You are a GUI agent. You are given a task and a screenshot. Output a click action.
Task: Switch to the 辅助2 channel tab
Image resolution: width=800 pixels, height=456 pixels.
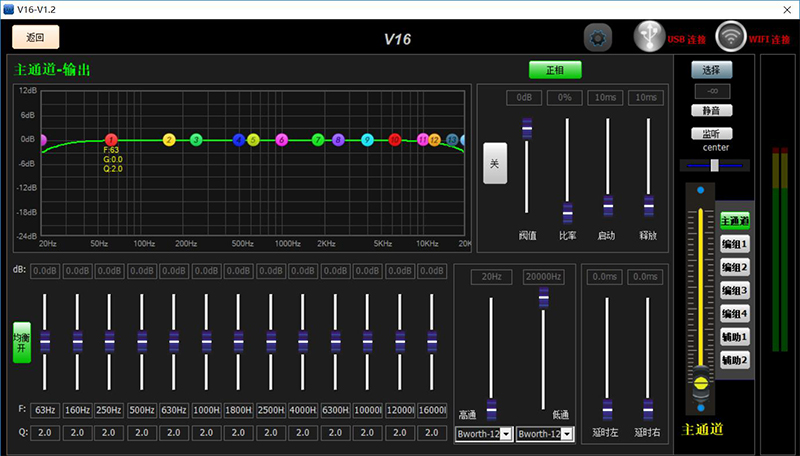pos(735,360)
